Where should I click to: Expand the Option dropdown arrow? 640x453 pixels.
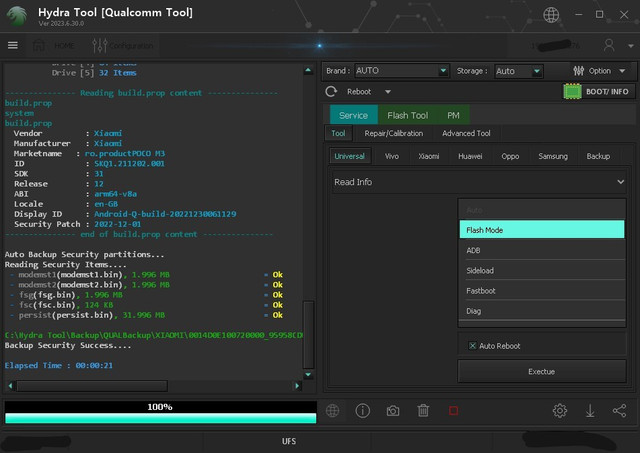point(622,71)
